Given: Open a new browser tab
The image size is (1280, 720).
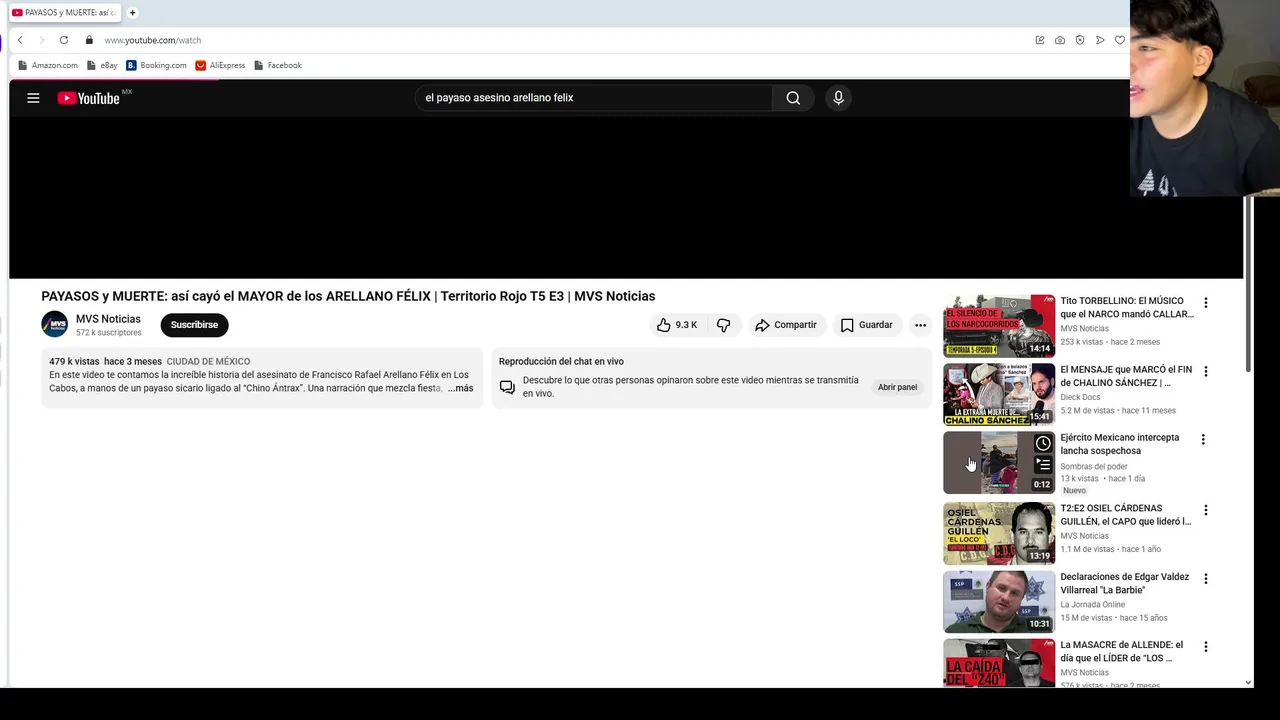Looking at the screenshot, I should click(x=132, y=13).
